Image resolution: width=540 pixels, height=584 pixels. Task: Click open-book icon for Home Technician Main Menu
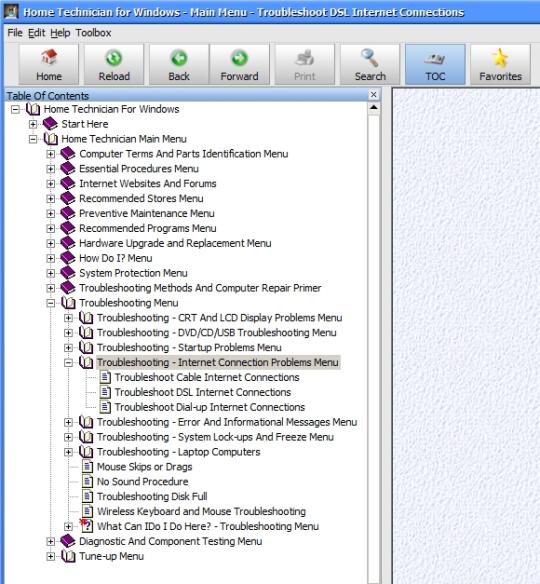coord(51,139)
